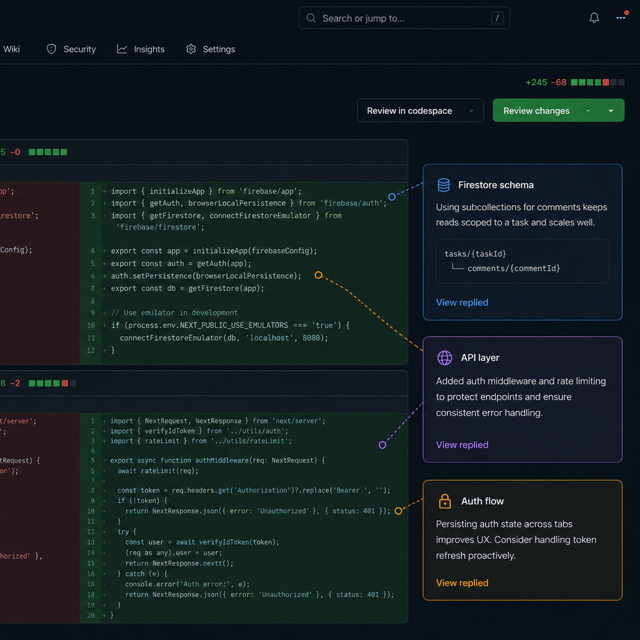Select the blue annotation marker near firebase/auth import
This screenshot has width=640, height=640.
pos(391,197)
